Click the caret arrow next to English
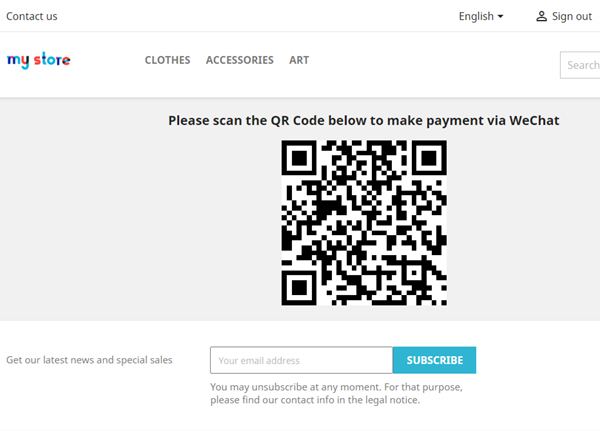This screenshot has width=600, height=431. tap(501, 16)
